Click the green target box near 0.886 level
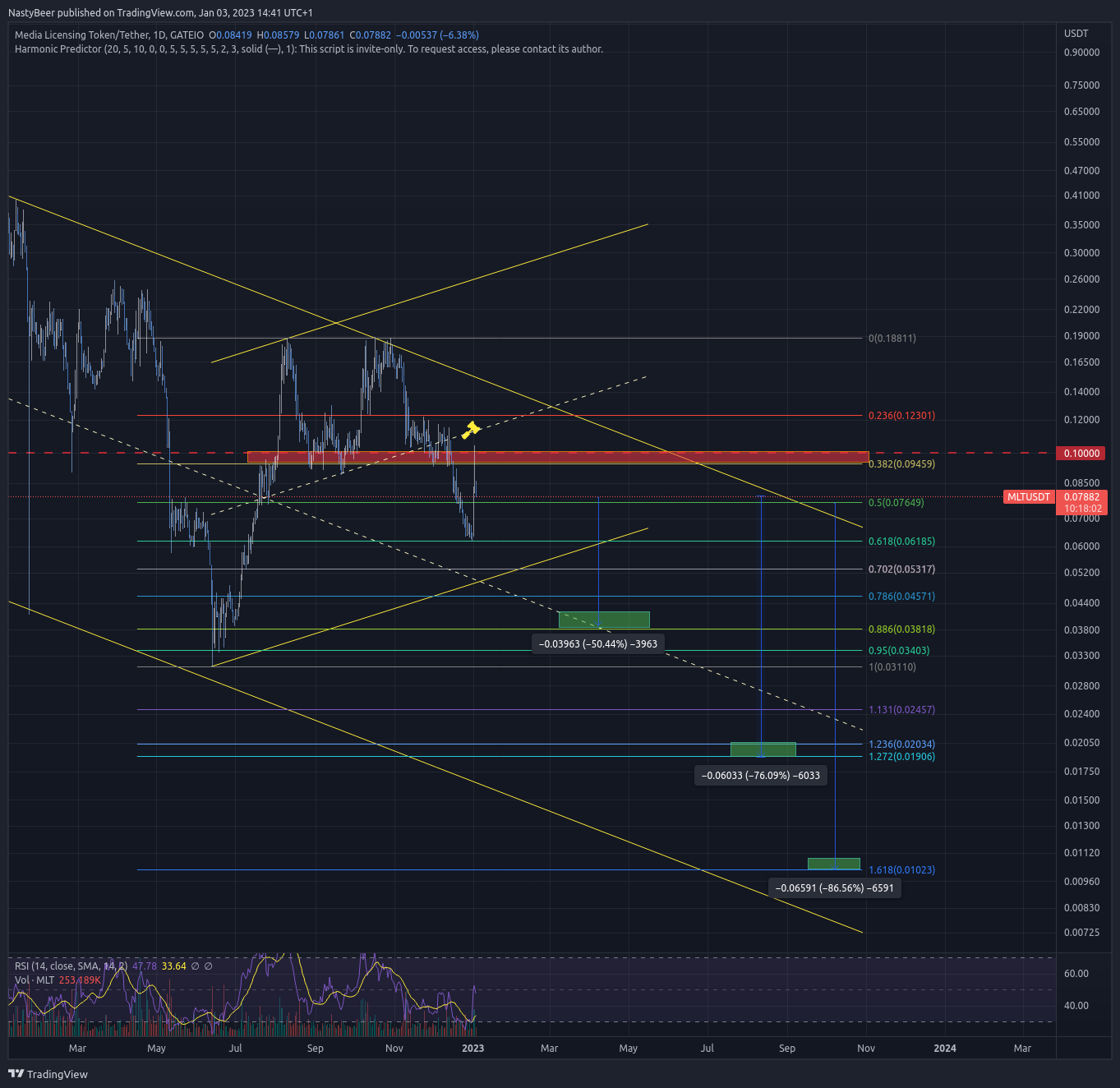This screenshot has height=1088, width=1120. 604,620
